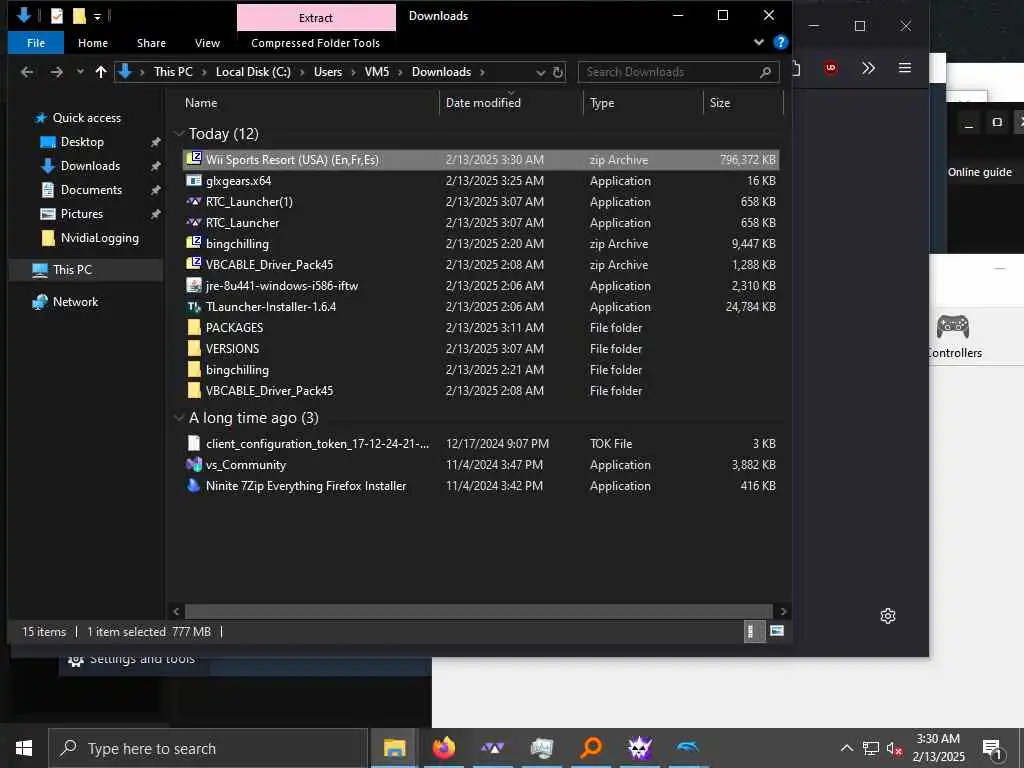Open the Share ribbon tab

click(152, 43)
